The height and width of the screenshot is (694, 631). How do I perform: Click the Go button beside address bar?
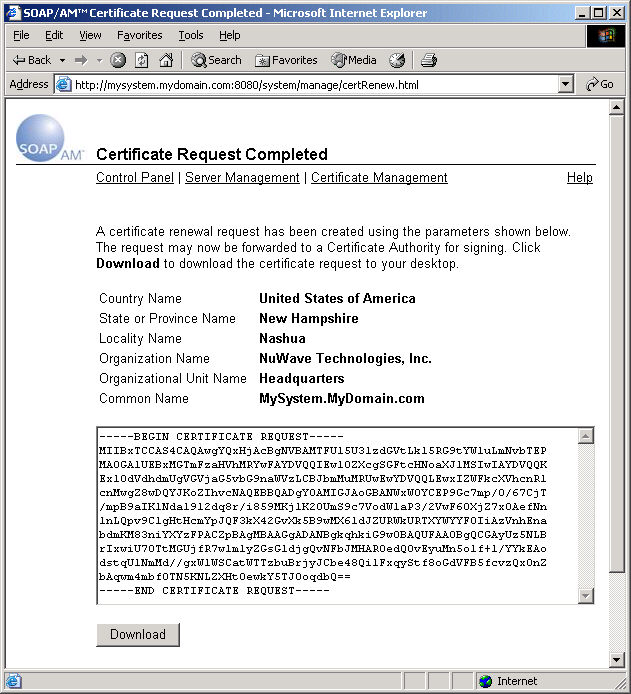[600, 85]
